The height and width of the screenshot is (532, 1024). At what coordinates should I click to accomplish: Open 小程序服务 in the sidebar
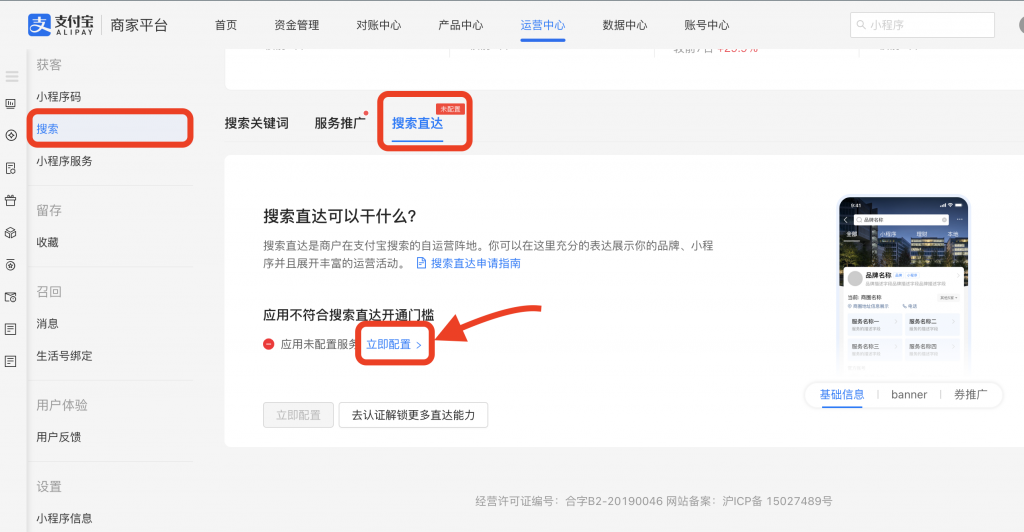(64, 161)
